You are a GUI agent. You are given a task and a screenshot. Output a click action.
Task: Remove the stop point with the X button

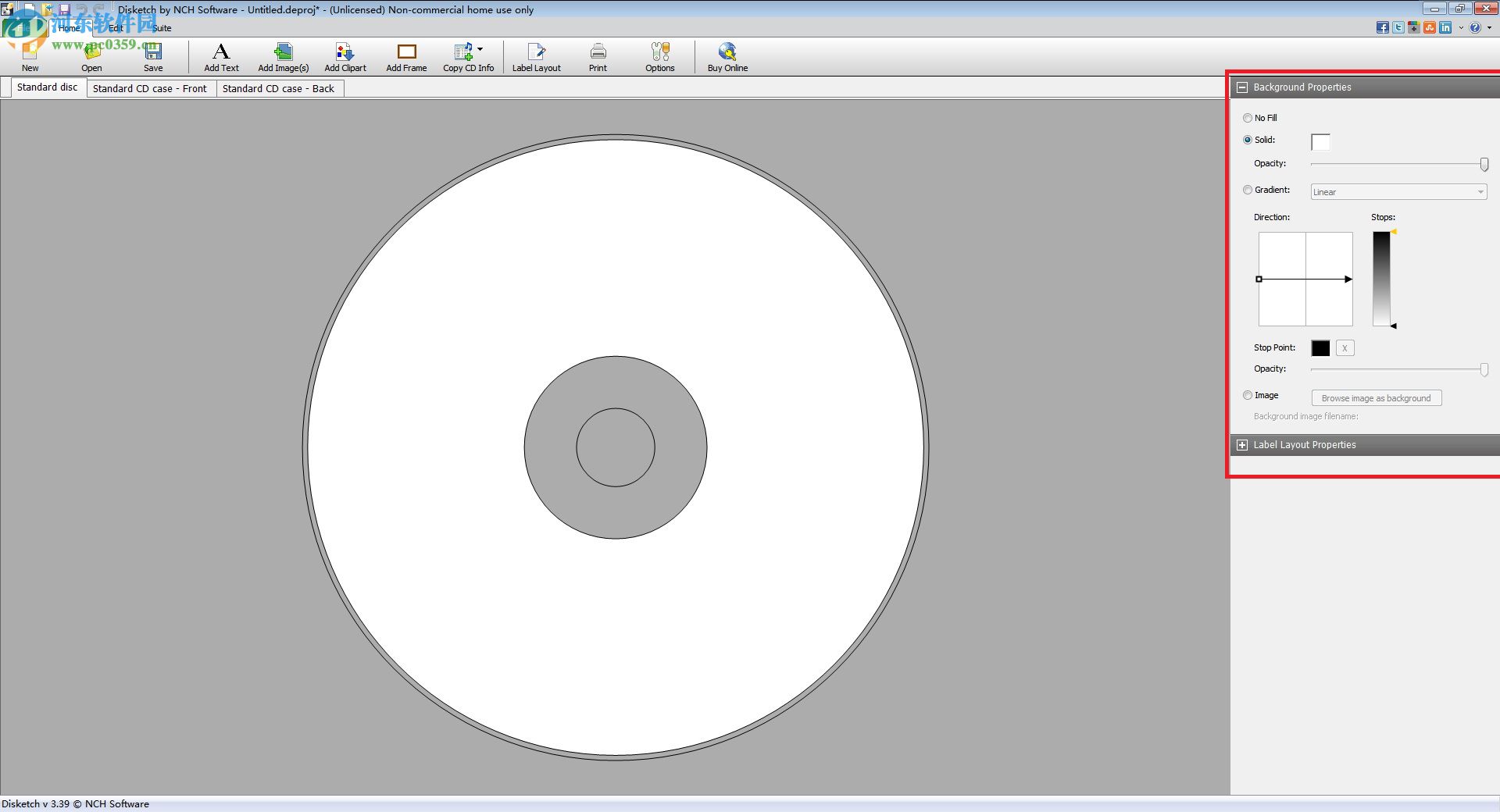tap(1344, 347)
